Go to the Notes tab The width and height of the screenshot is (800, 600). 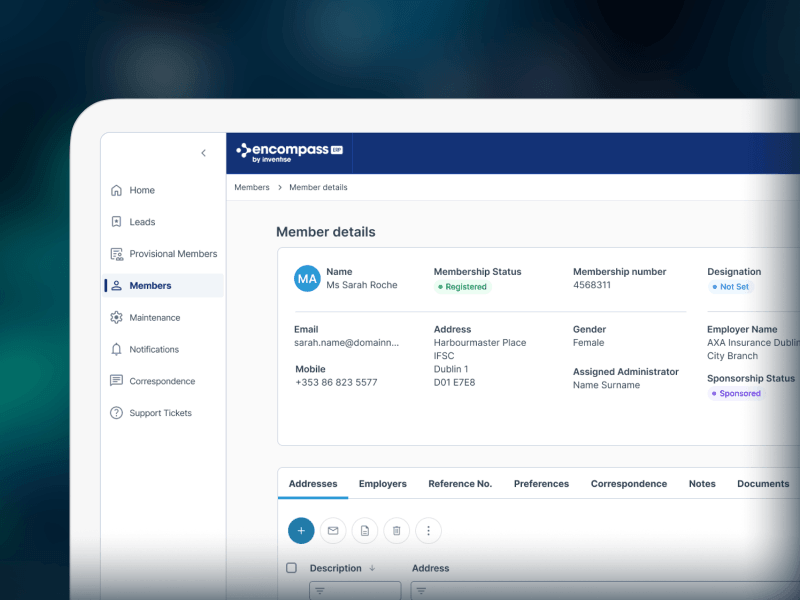pos(702,484)
